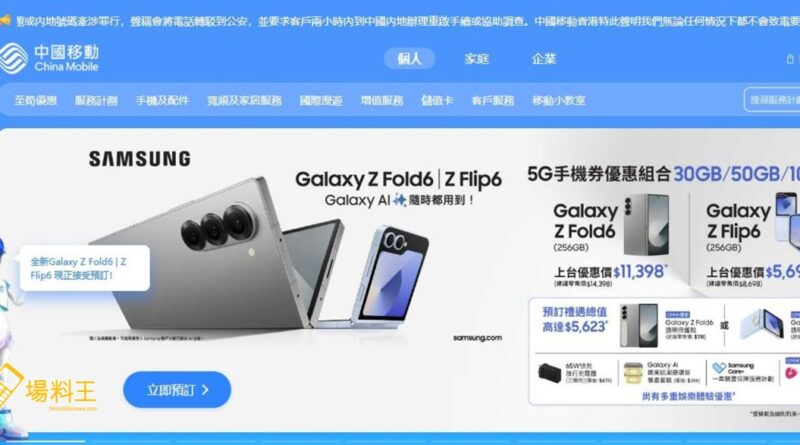Viewport: 800px width, 445px height.
Task: Open the 客戶服務 menu item
Action: coord(493,101)
